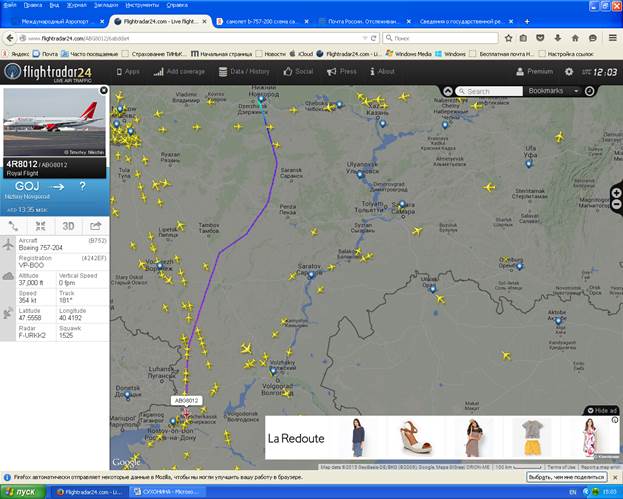
Task: Open the Apps menu
Action: [x=128, y=72]
